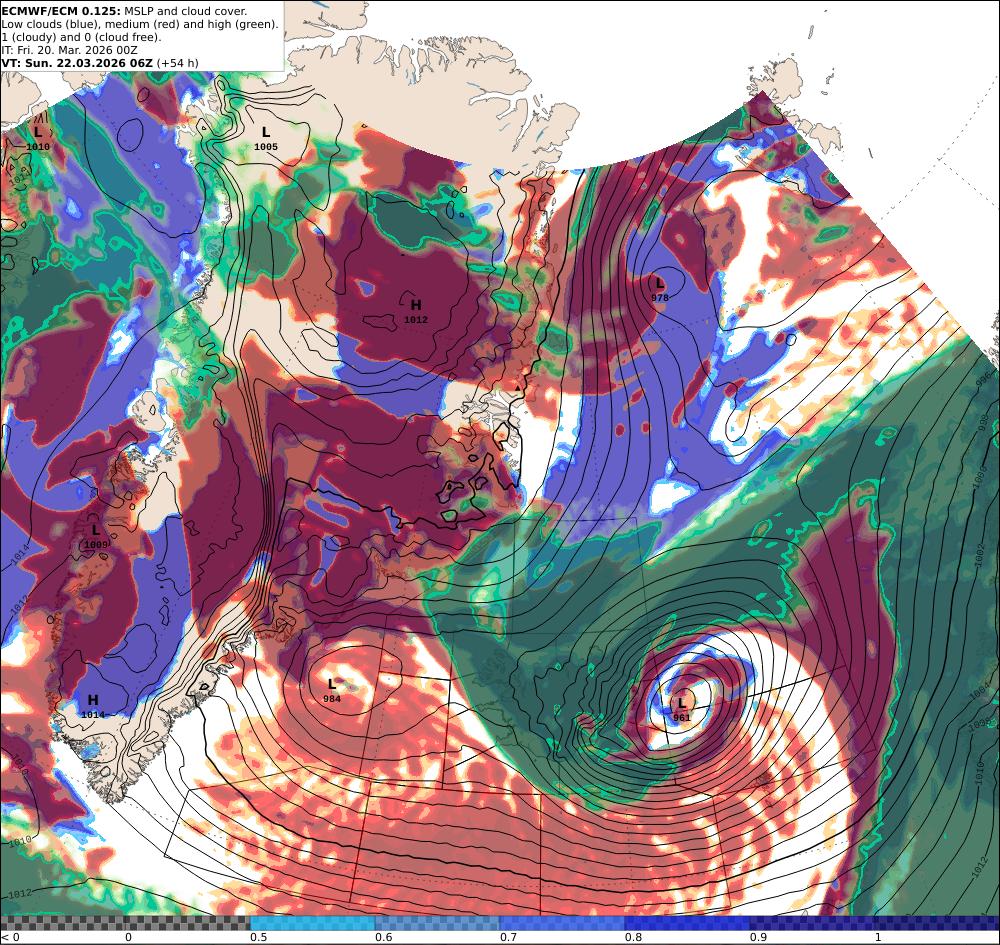Click the '996' isobar label
1000x945 pixels.
point(983,378)
